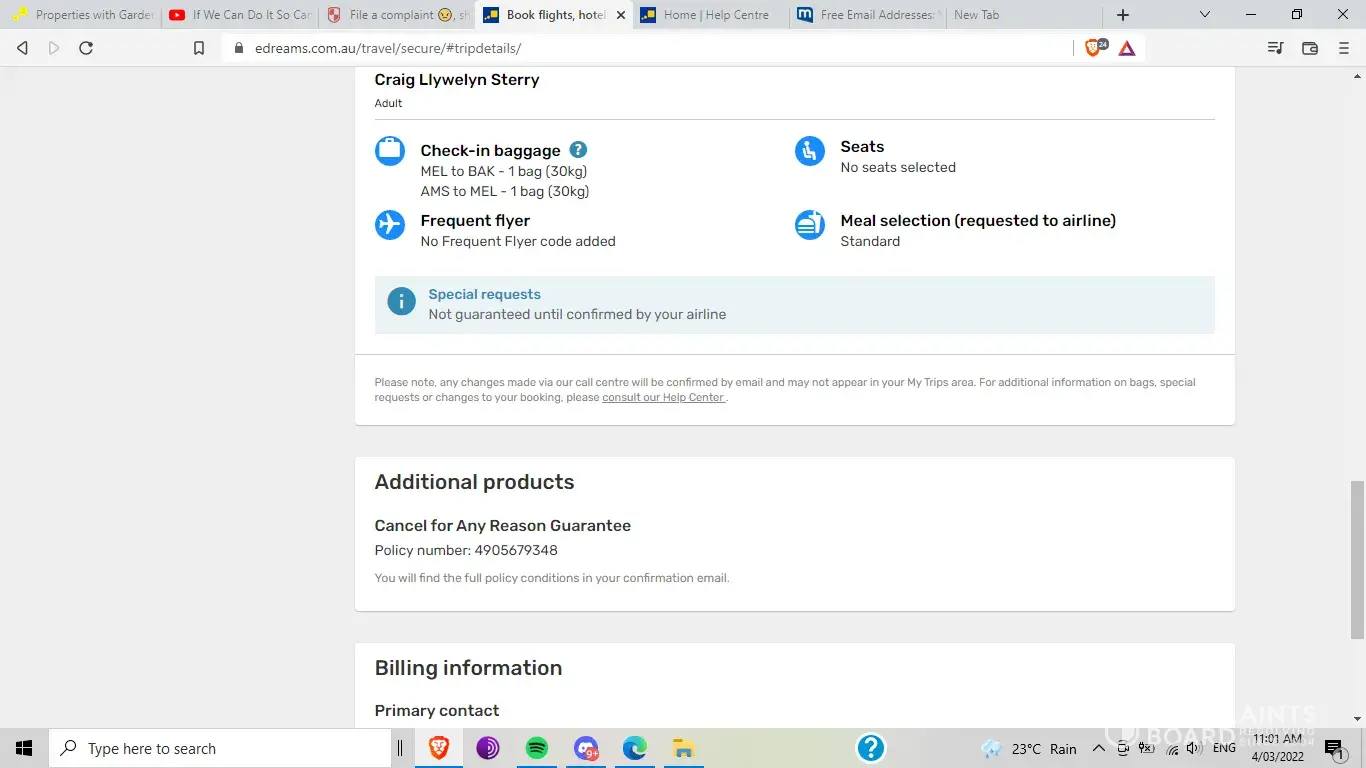
Task: Open the Brave Shields lion icon
Action: pos(1094,48)
